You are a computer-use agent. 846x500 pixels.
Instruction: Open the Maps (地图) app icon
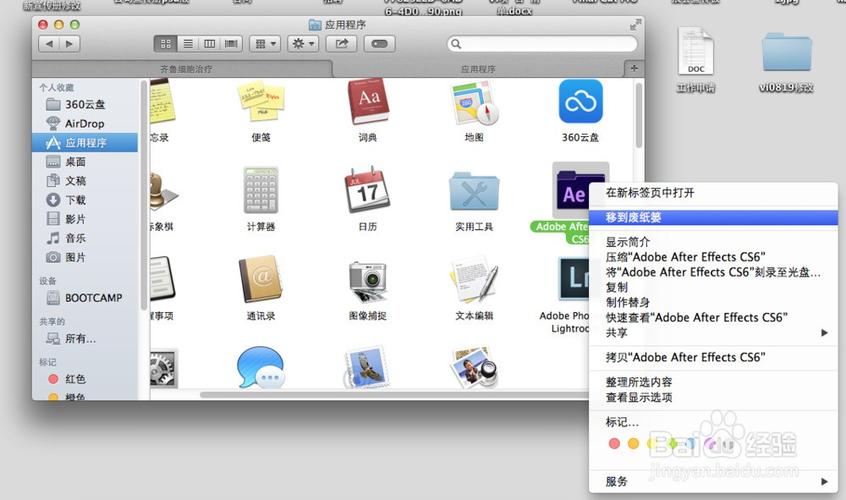click(x=474, y=102)
